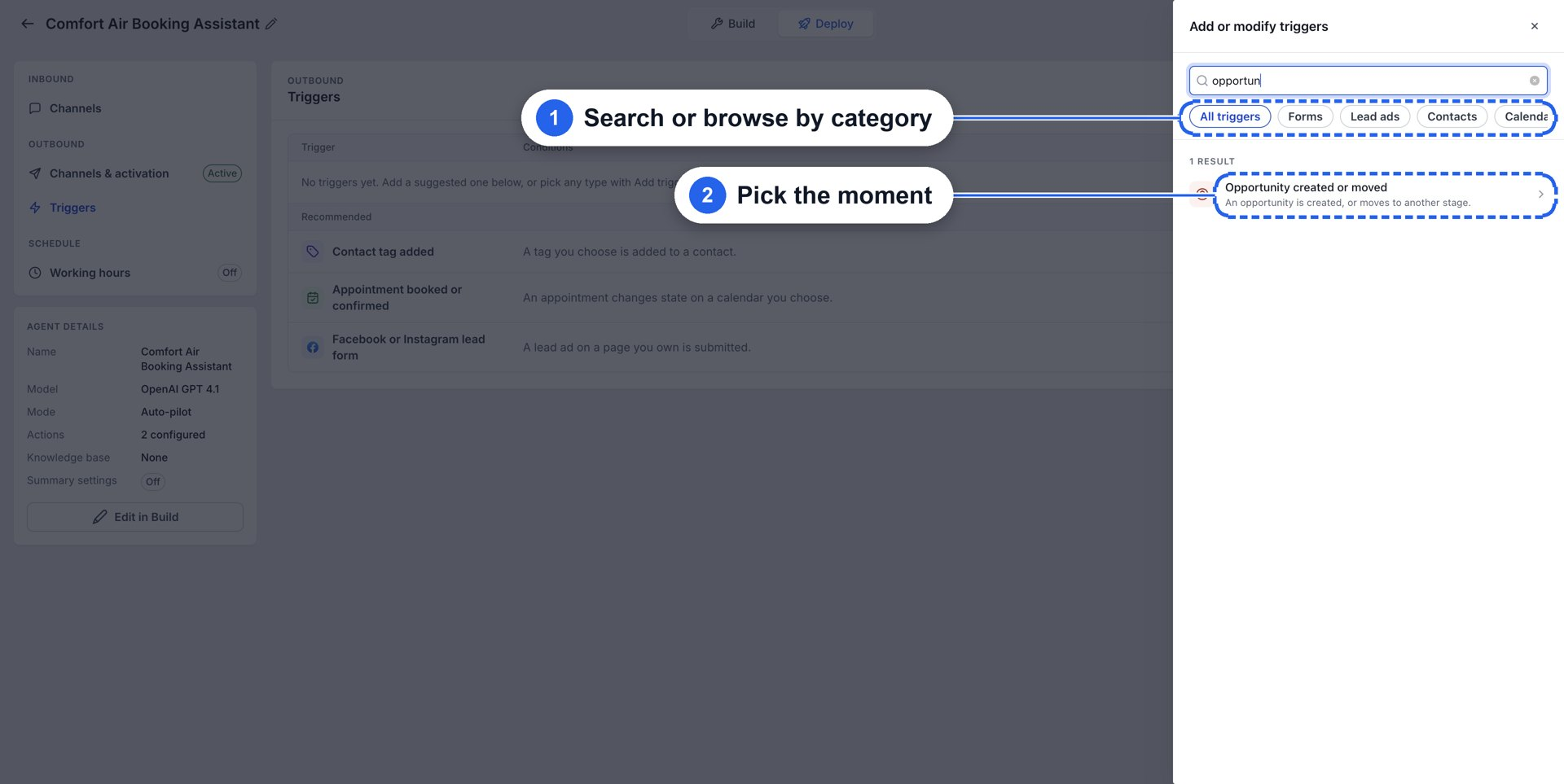Image resolution: width=1564 pixels, height=784 pixels.
Task: Switch to the Build tab
Action: [x=733, y=24]
